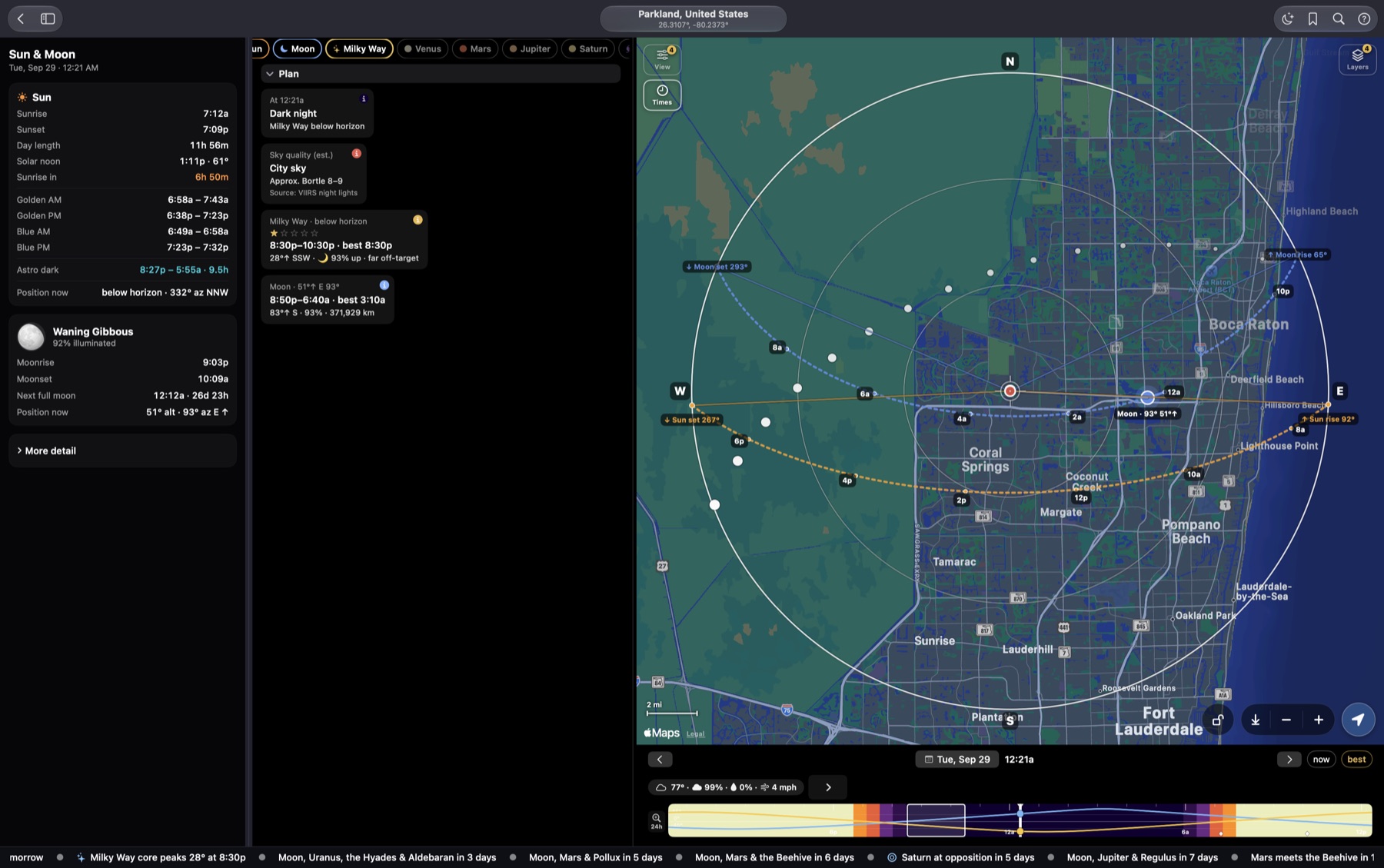Screen dimensions: 1384x868
Task: Click the Parkland, United States location field
Action: [693, 18]
